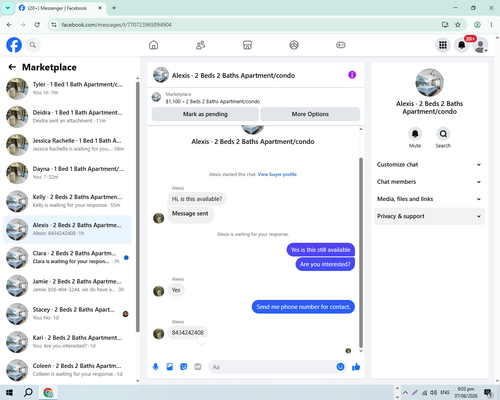Viewport: 500px width, 400px height.
Task: Click the 8434242408 message bubble
Action: point(188,332)
